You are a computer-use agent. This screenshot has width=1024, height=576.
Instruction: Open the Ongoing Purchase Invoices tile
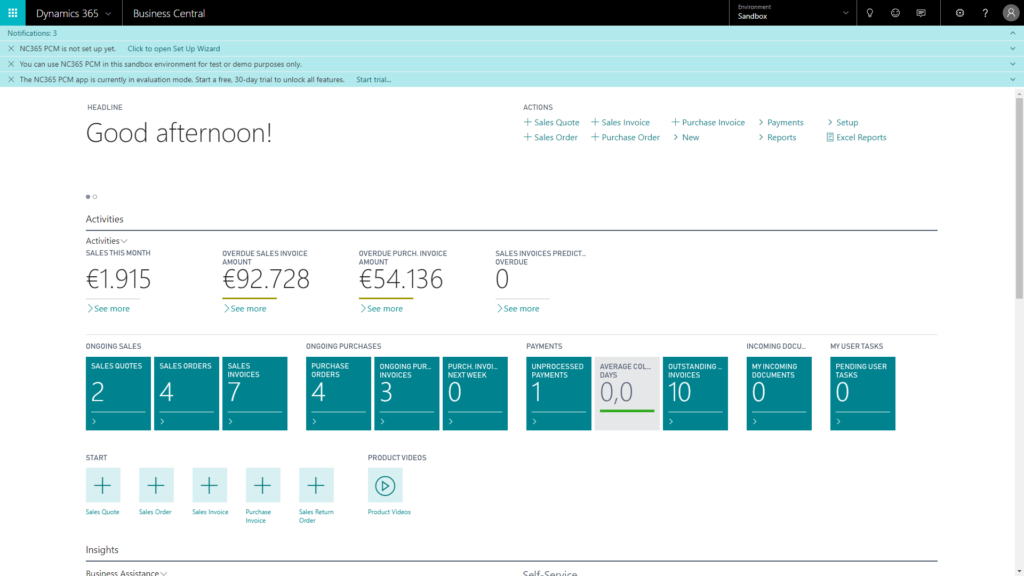coord(407,393)
